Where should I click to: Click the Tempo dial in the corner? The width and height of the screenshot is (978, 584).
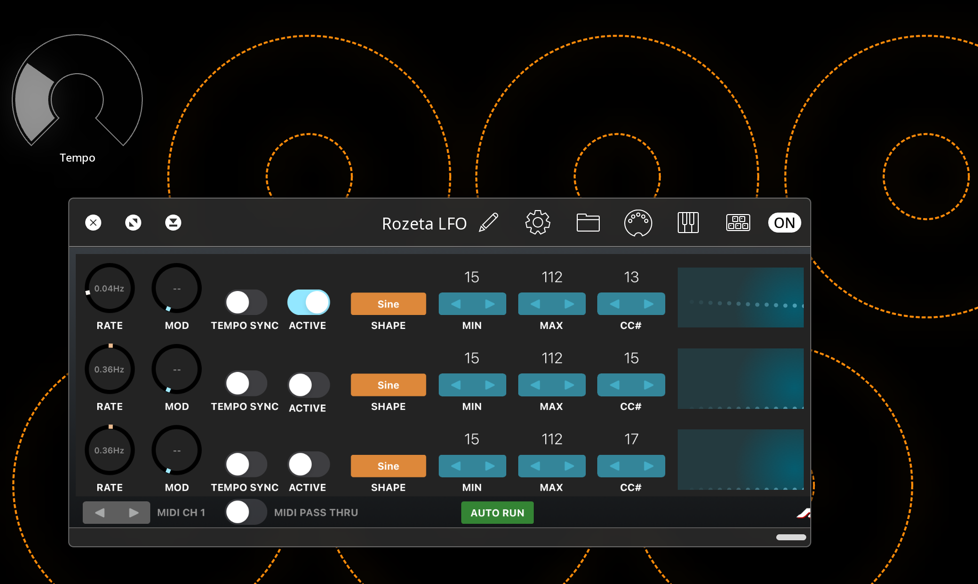pos(77,90)
